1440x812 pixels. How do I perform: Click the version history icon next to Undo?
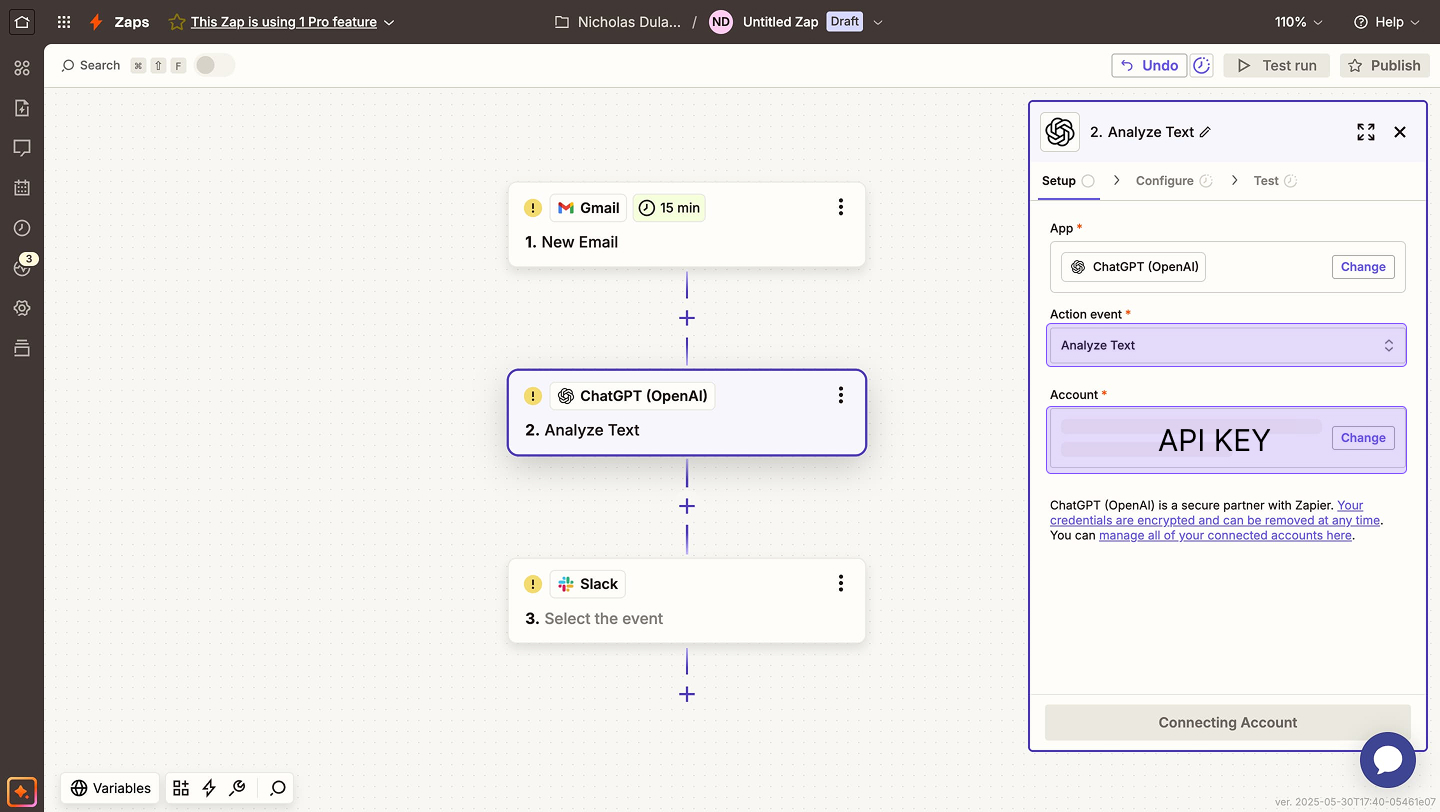1202,65
